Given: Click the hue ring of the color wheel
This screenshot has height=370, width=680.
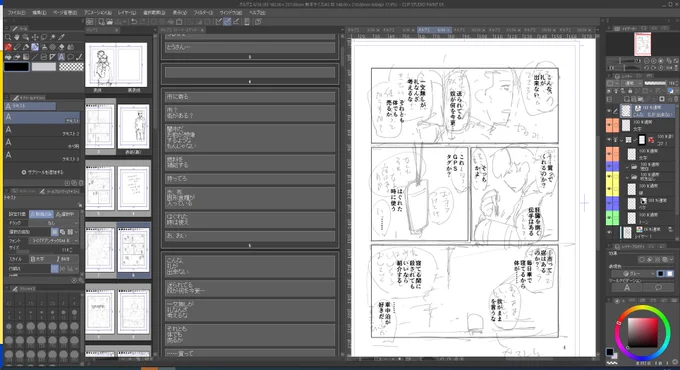Looking at the screenshot, I should click(642, 308).
